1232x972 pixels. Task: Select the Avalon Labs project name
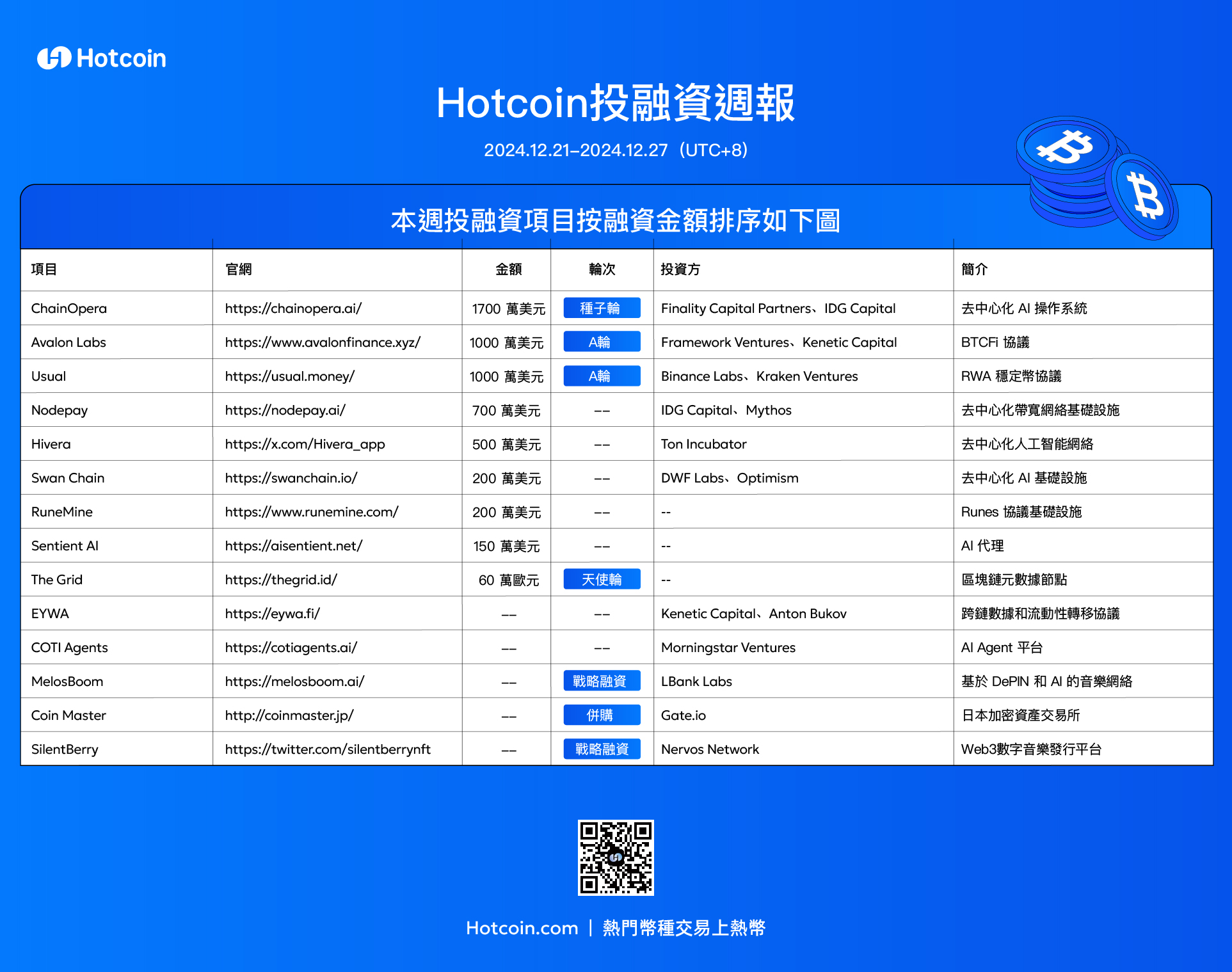(x=68, y=342)
